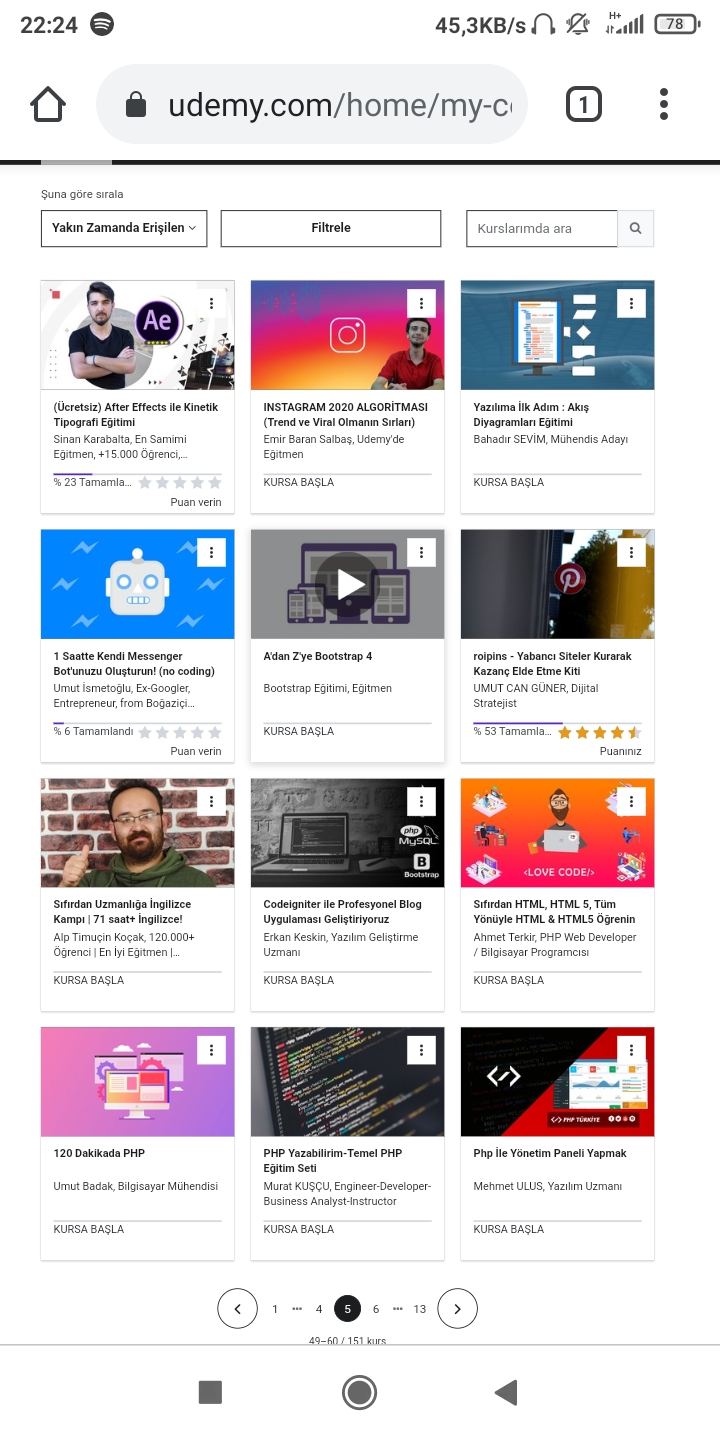This screenshot has width=720, height=1440.
Task: Tap the padlock site info icon
Action: 135,104
